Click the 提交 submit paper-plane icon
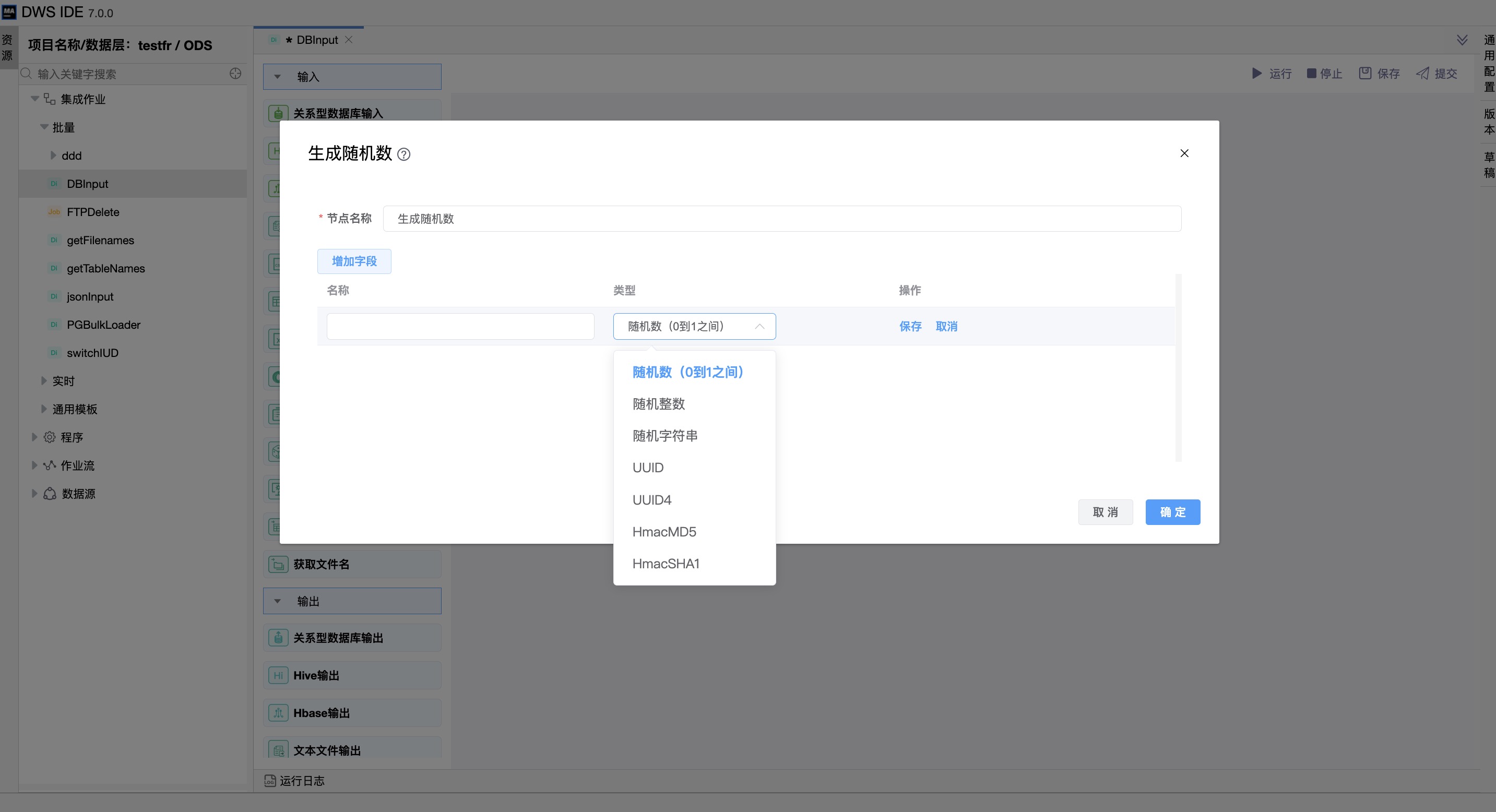Image resolution: width=1496 pixels, height=812 pixels. click(1422, 74)
